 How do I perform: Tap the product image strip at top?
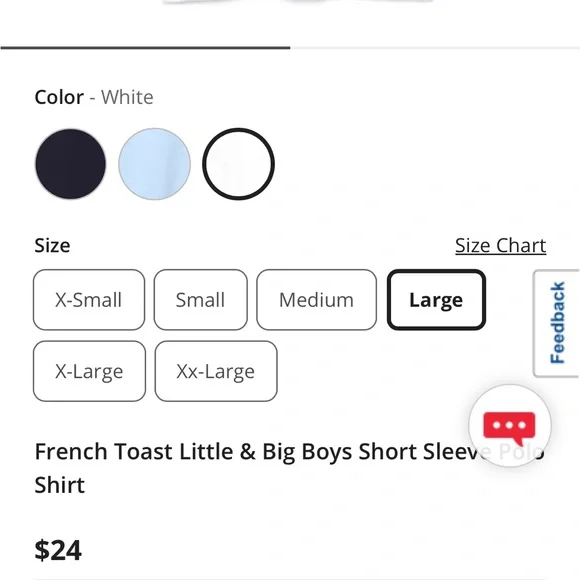coord(296,3)
